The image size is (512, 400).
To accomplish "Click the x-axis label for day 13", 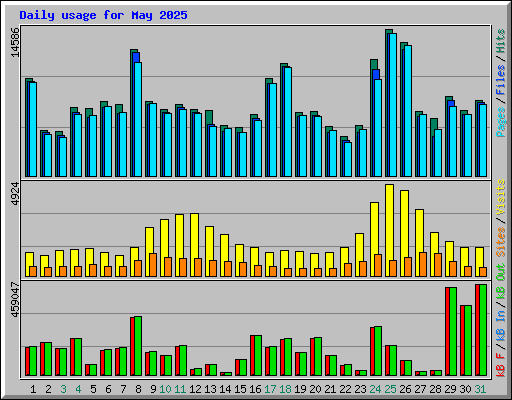I will pos(210,389).
